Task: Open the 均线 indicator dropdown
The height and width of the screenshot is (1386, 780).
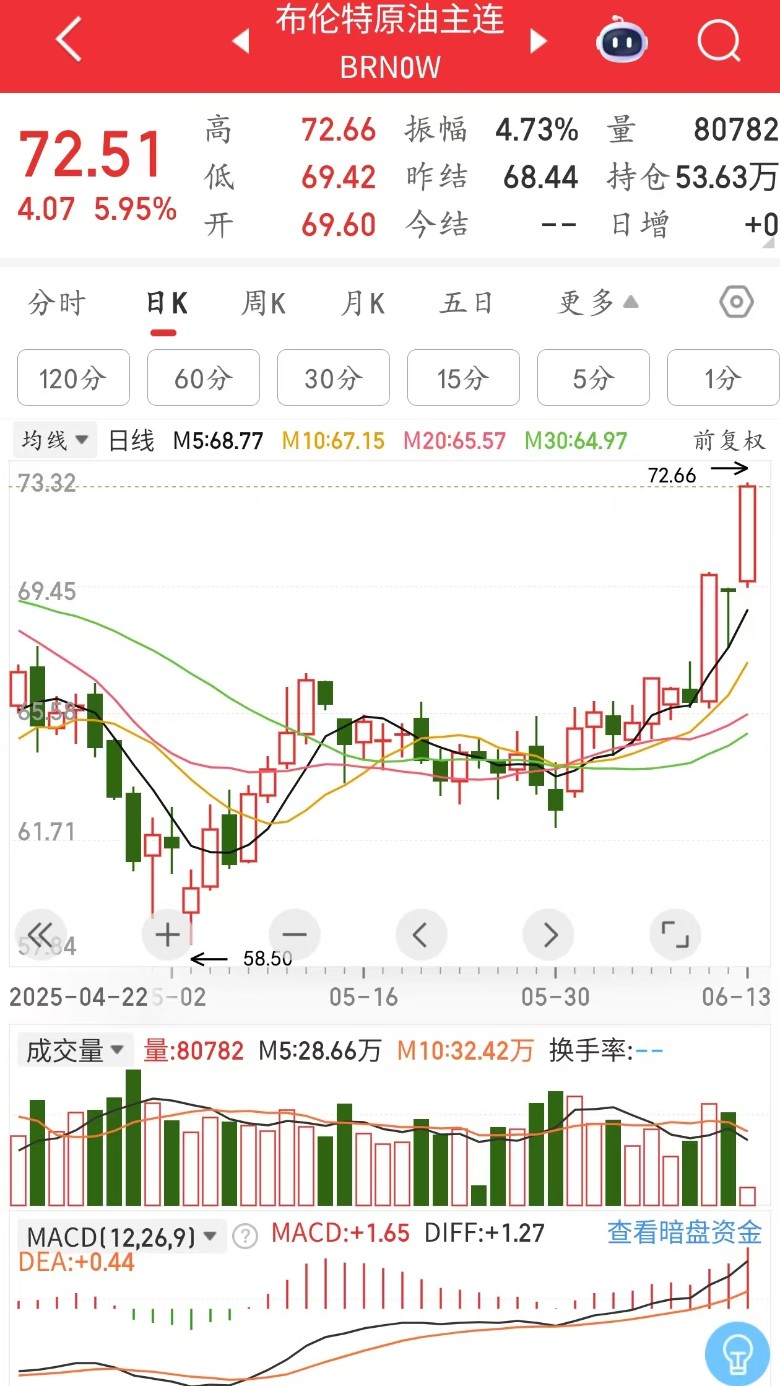Action: click(56, 439)
